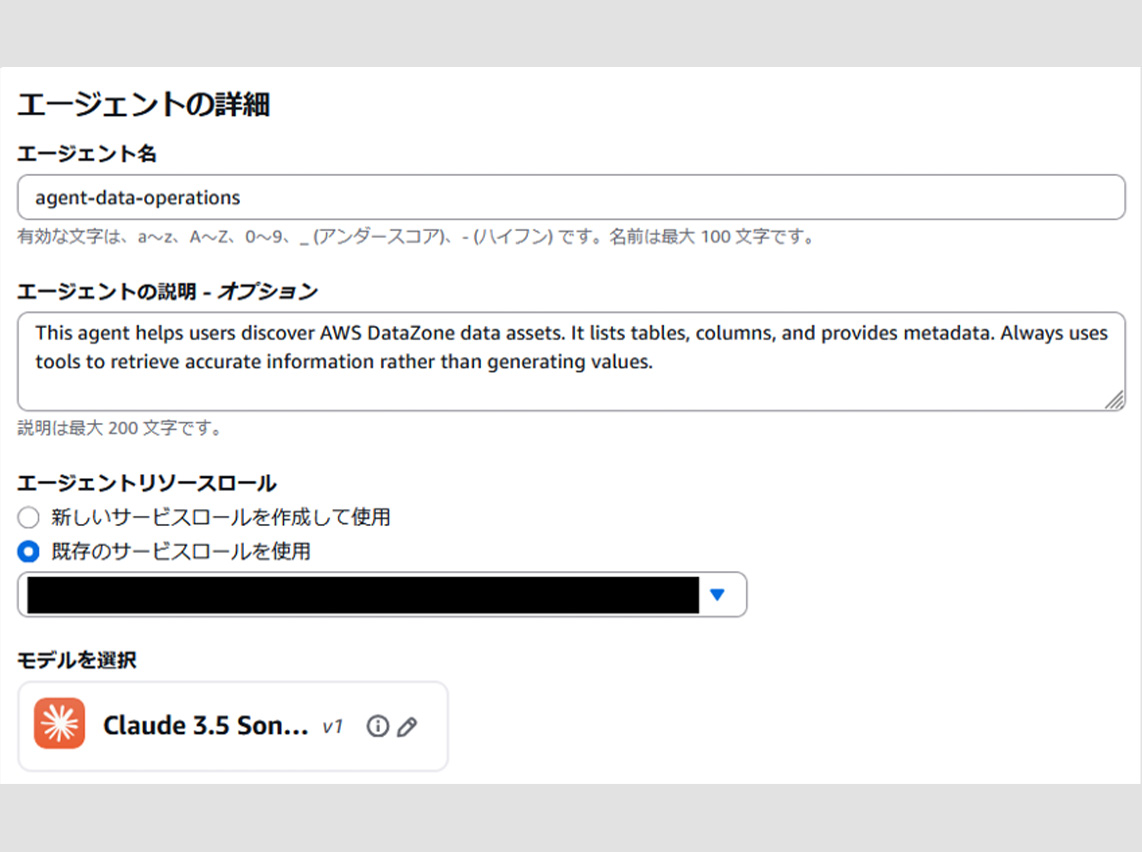Click the エージェントリソースロール section label
The width and height of the screenshot is (1142, 852).
pos(147,483)
